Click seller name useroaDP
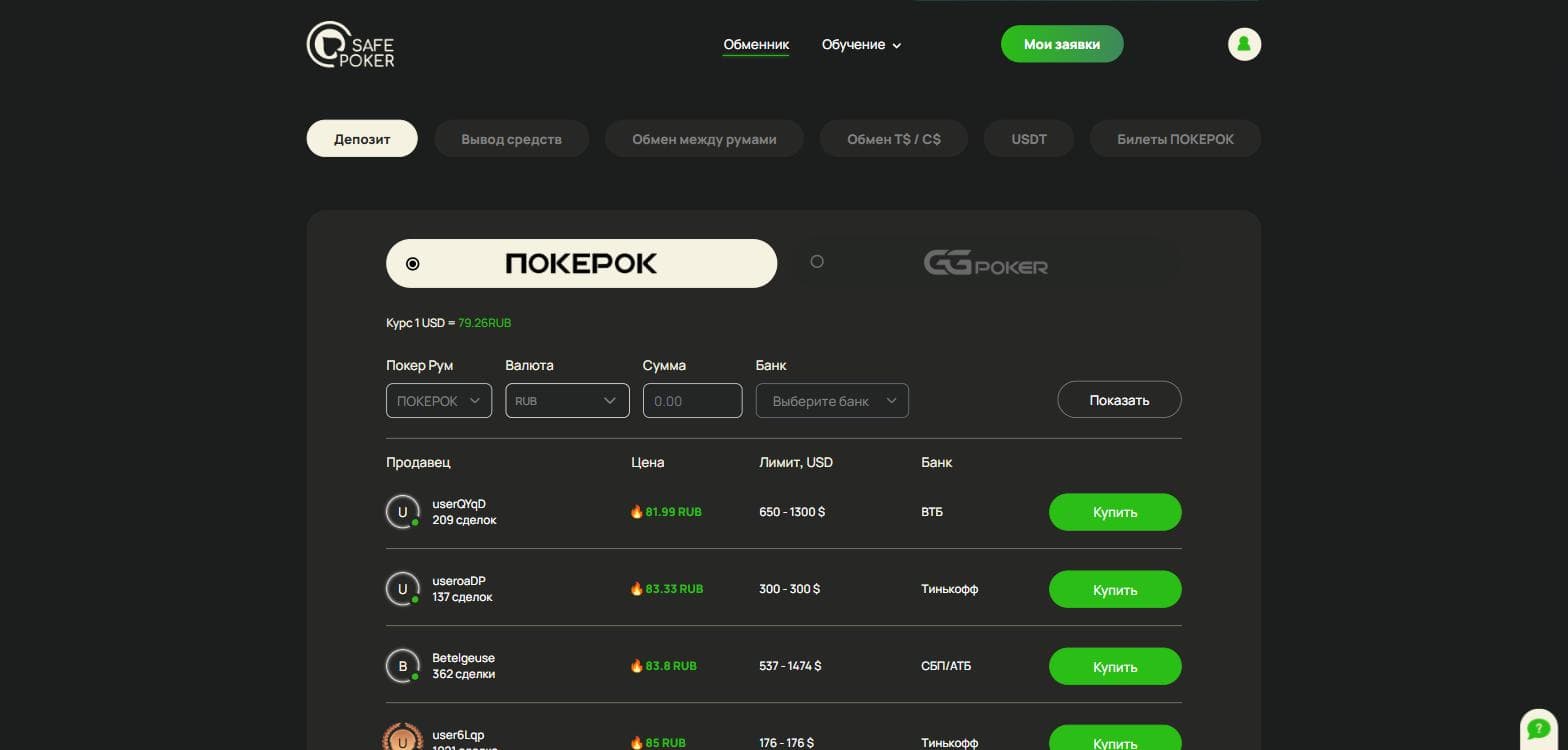1568x750 pixels. [x=459, y=581]
